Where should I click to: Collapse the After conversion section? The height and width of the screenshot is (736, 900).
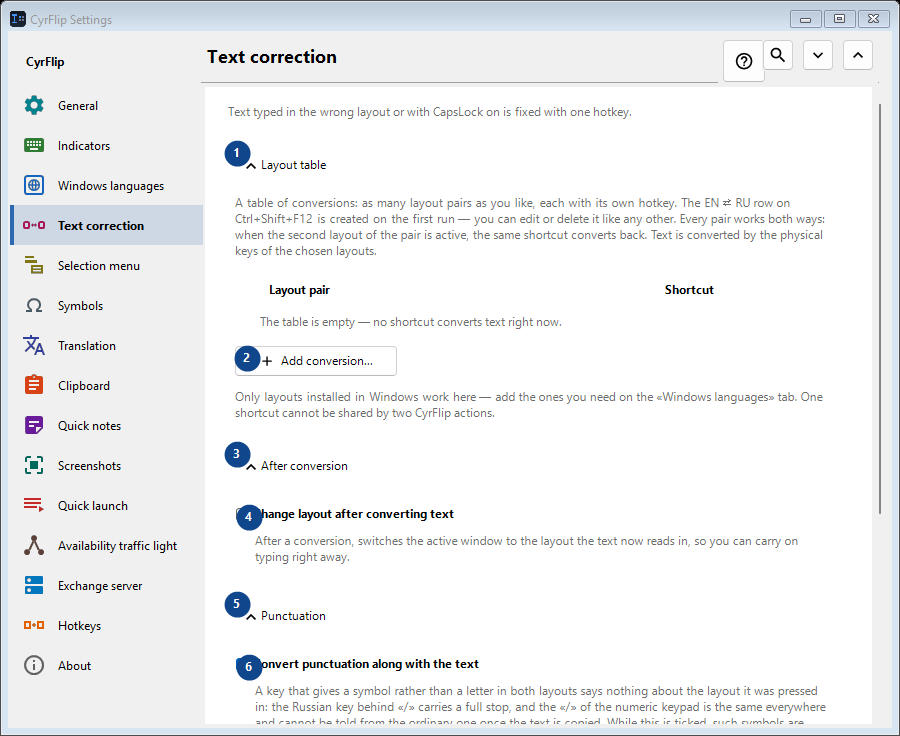297,466
